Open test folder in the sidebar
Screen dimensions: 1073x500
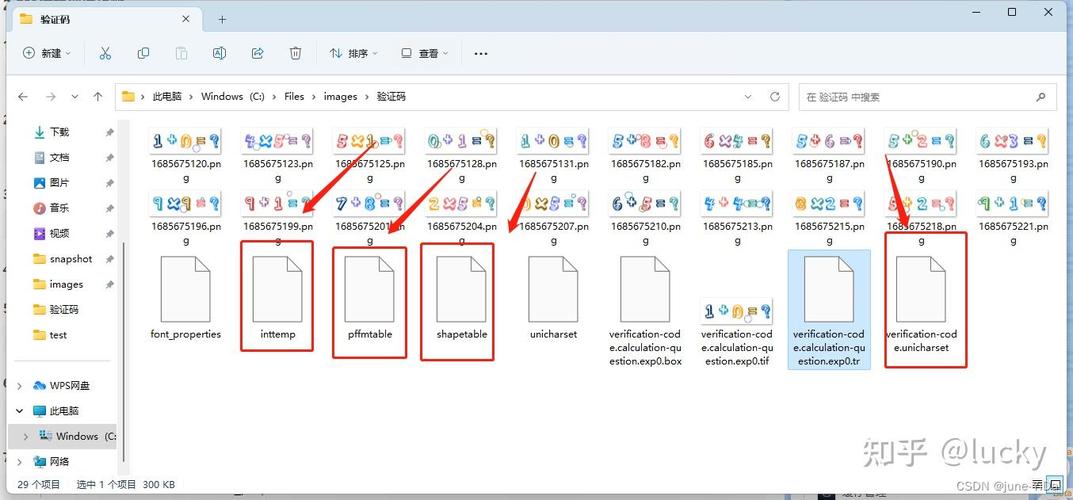(x=58, y=334)
